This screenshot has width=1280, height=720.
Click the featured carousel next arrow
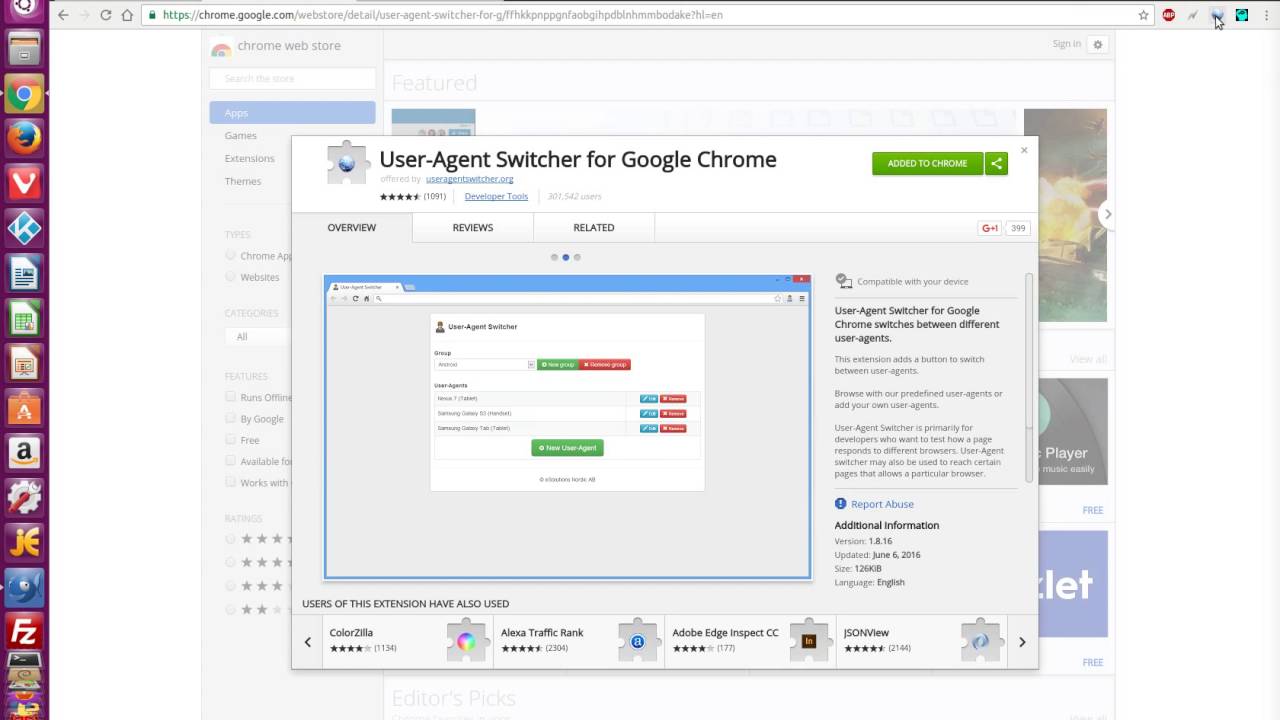coord(1107,214)
